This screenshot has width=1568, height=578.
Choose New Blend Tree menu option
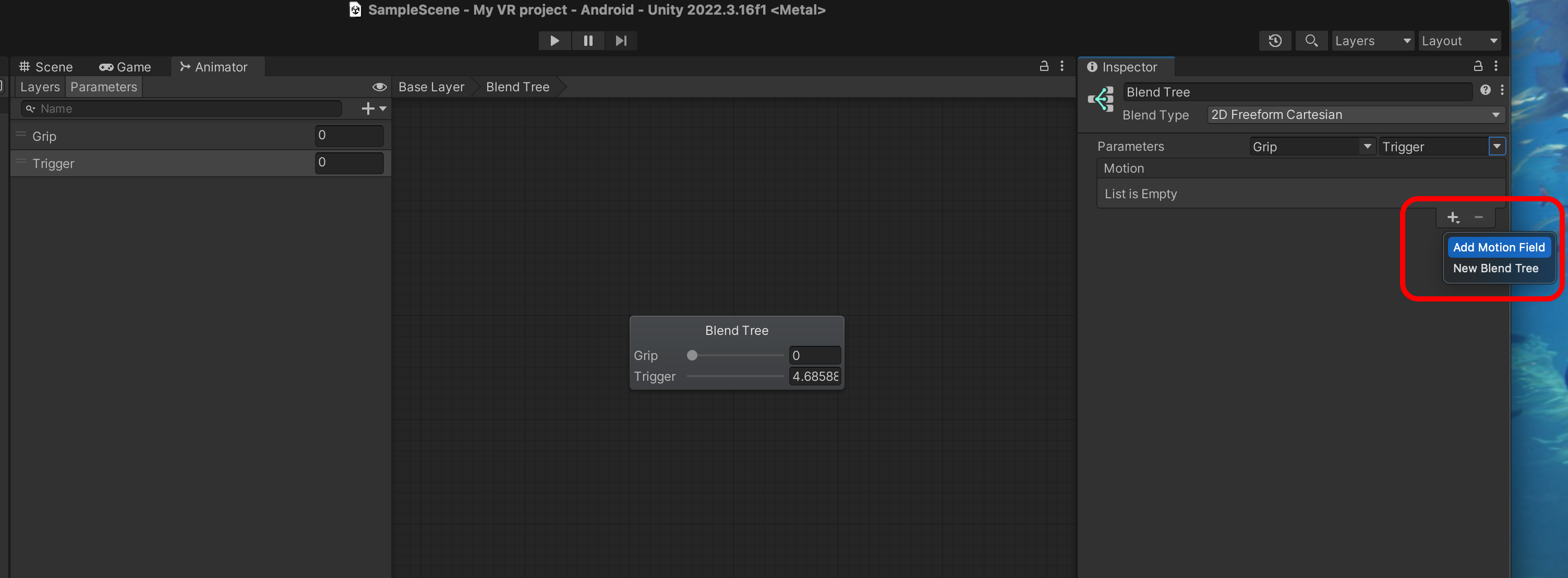click(1495, 268)
